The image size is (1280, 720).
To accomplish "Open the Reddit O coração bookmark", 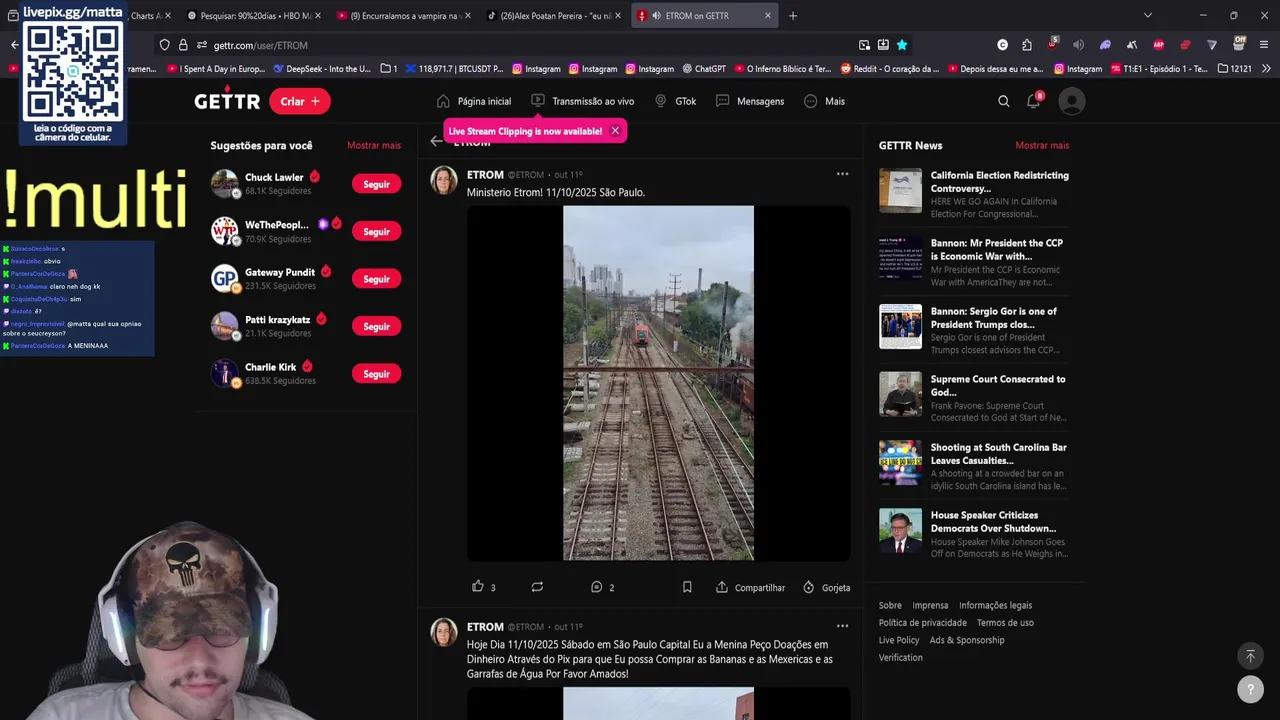I will (890, 69).
